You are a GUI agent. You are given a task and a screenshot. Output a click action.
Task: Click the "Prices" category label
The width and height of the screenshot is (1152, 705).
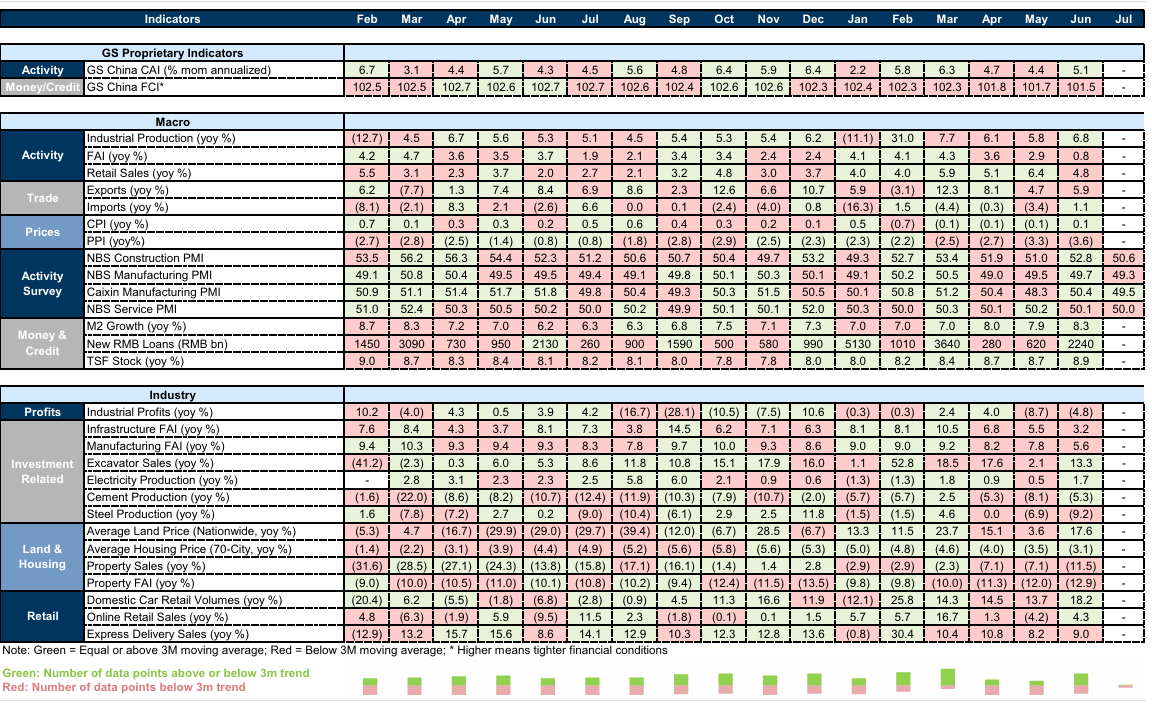pos(42,232)
